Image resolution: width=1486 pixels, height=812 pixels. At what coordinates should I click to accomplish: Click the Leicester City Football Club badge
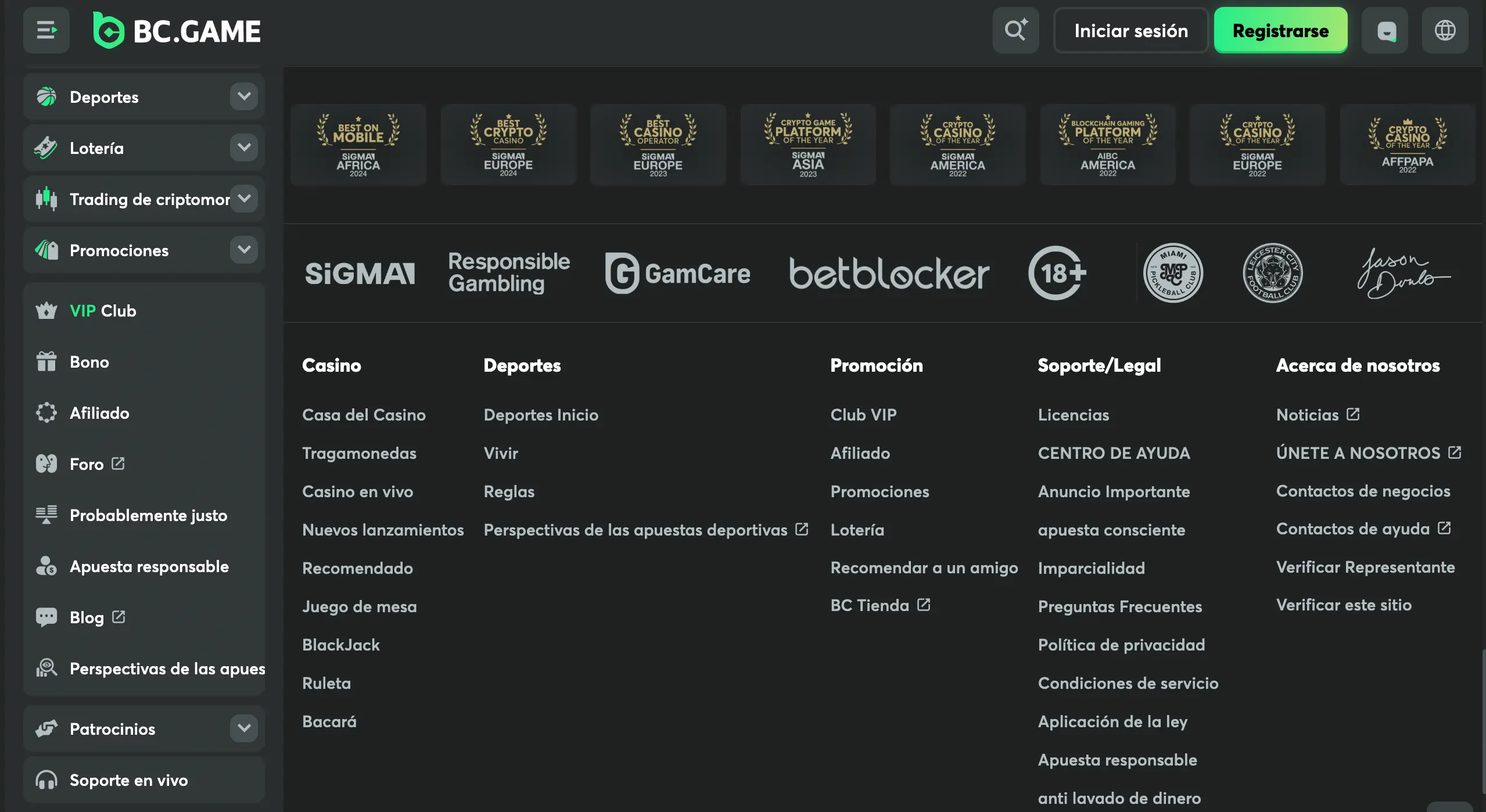click(1272, 273)
